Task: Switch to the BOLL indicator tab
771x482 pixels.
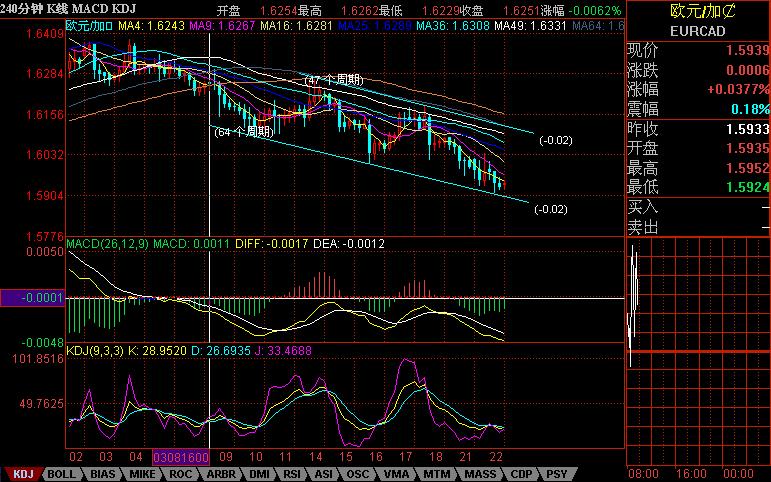Action: [61, 474]
